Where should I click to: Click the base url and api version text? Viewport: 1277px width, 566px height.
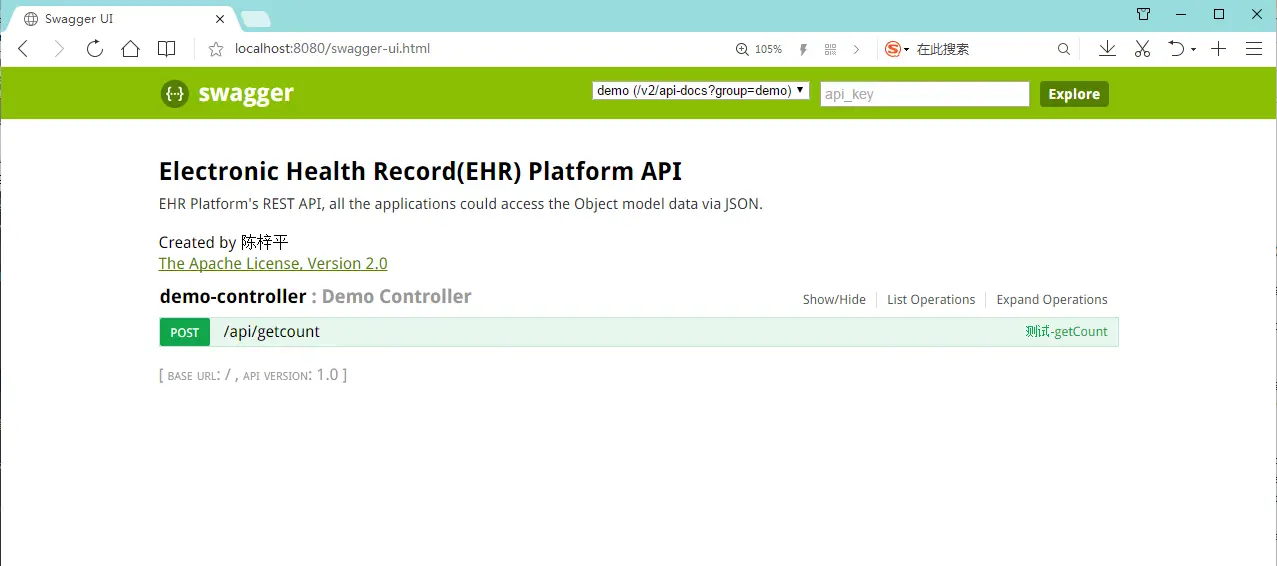pos(253,376)
